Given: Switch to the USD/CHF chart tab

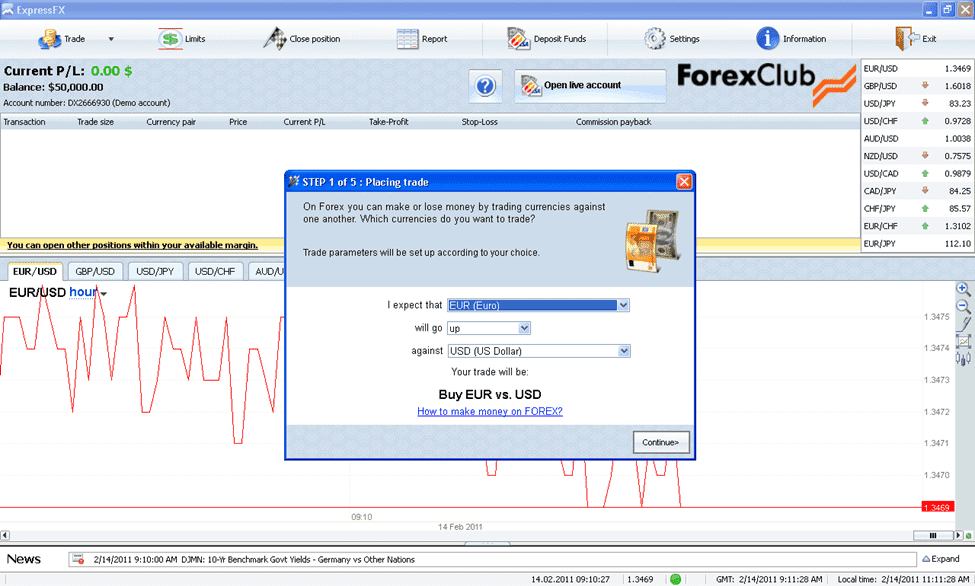Looking at the screenshot, I should tap(215, 271).
